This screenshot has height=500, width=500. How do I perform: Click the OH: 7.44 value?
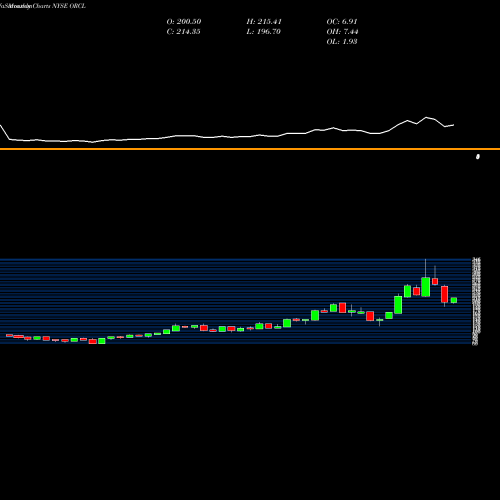[x=342, y=32]
